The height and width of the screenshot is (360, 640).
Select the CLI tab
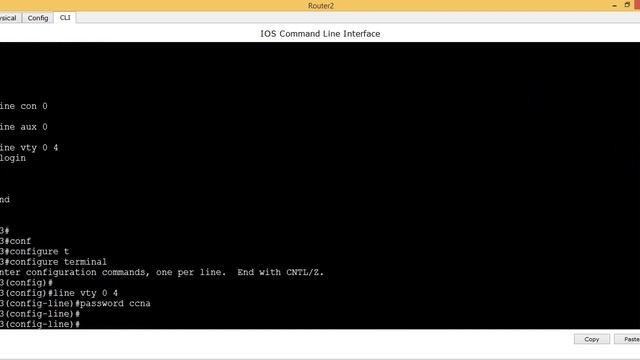click(65, 18)
